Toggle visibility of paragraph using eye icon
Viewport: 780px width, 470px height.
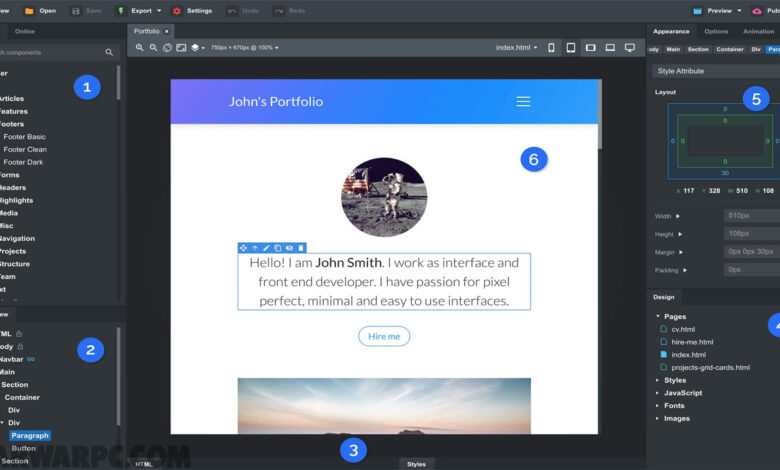290,248
